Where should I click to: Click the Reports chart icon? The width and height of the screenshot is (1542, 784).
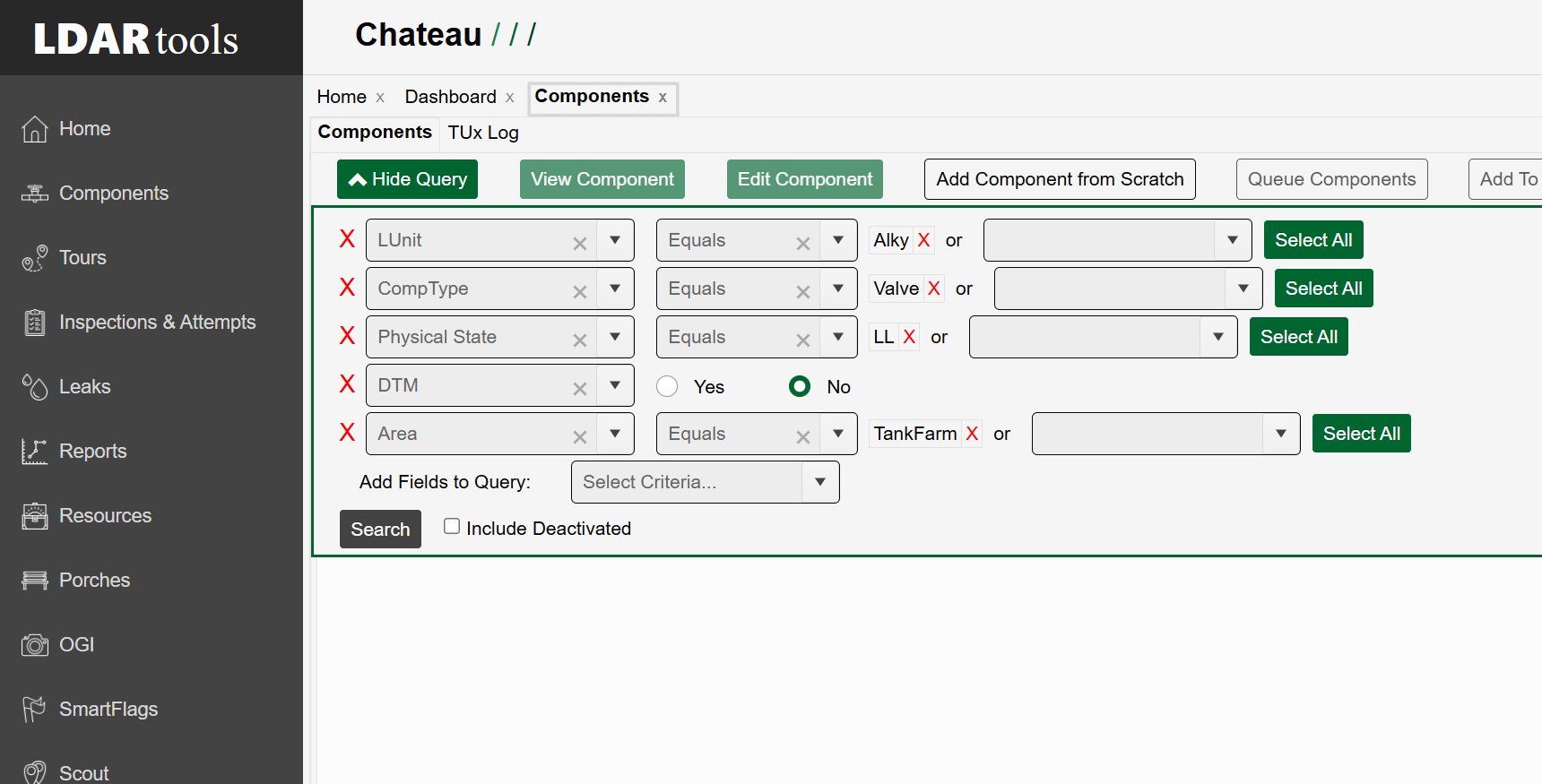[x=34, y=452]
